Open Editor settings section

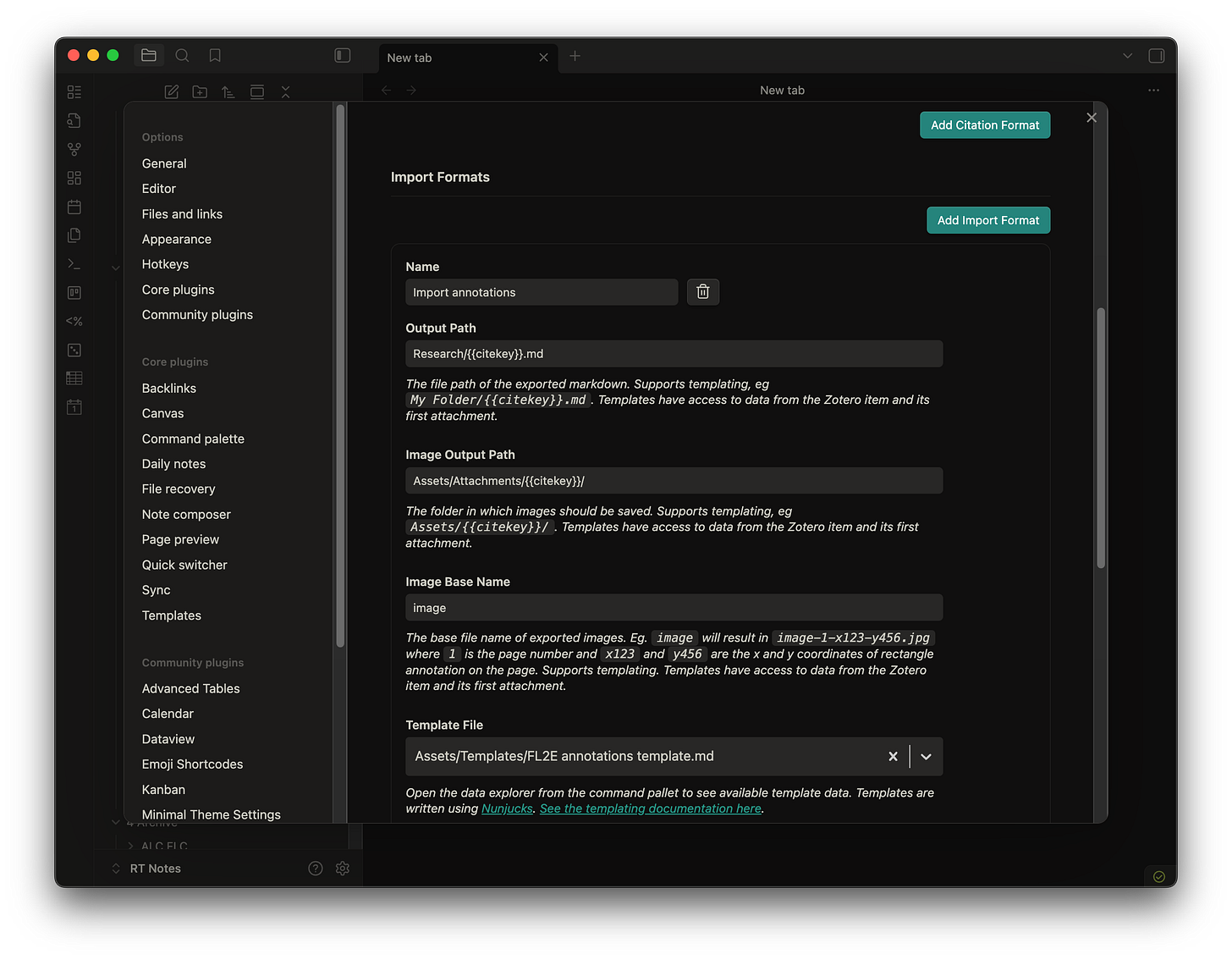159,189
